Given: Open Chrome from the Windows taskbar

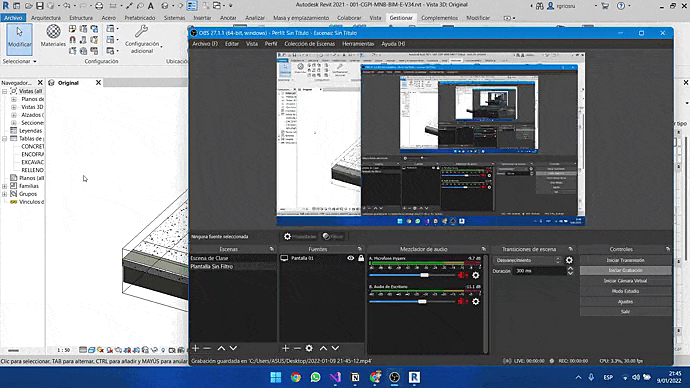Looking at the screenshot, I should pyautogui.click(x=296, y=377).
